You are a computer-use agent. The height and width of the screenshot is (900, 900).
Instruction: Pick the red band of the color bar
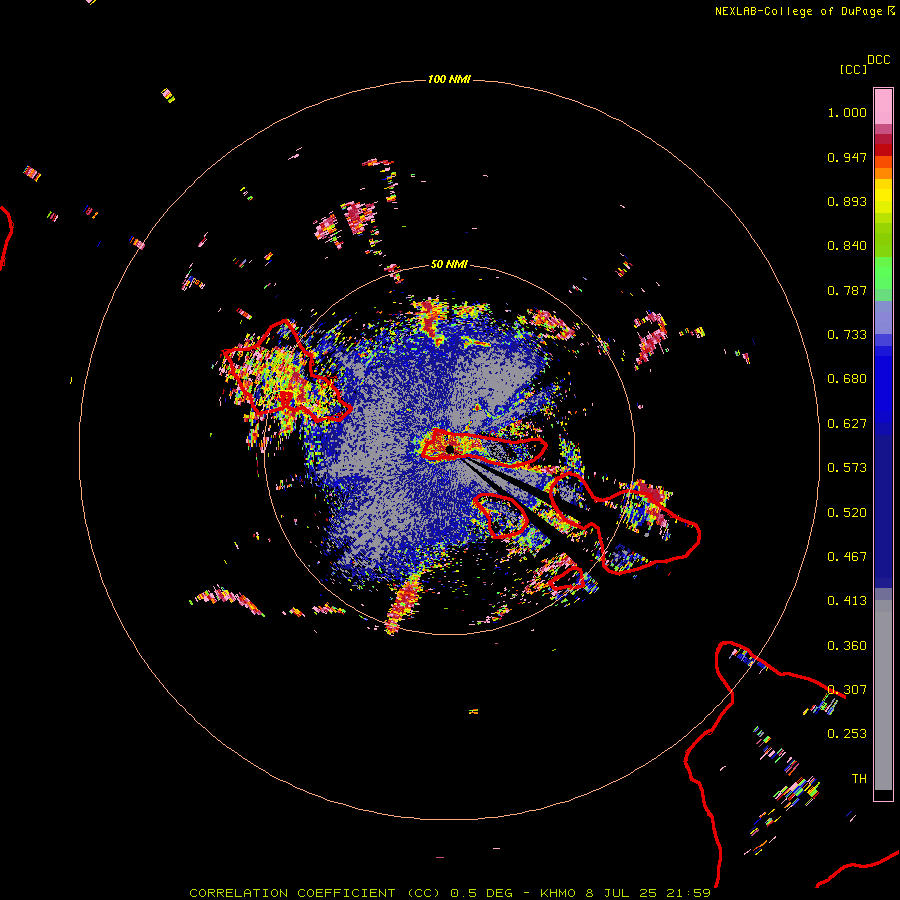tap(883, 150)
